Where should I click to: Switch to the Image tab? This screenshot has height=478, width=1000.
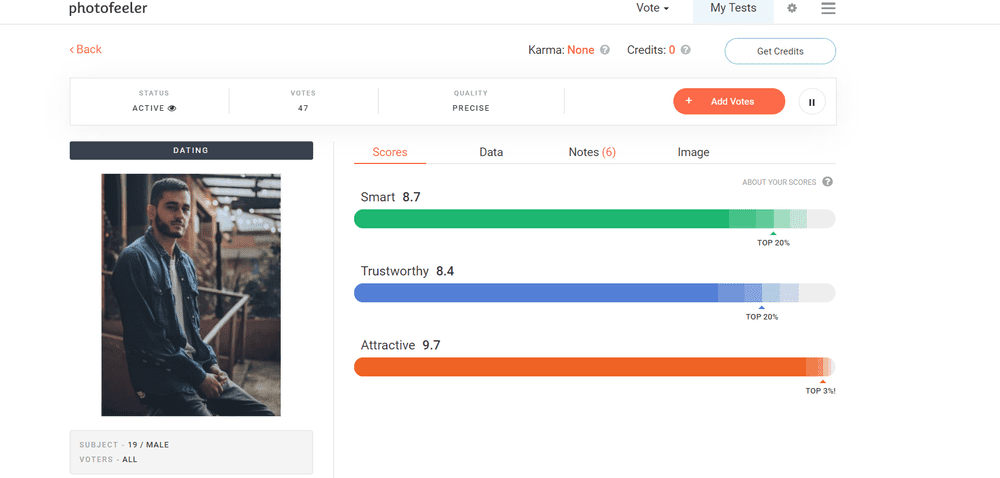(x=693, y=152)
